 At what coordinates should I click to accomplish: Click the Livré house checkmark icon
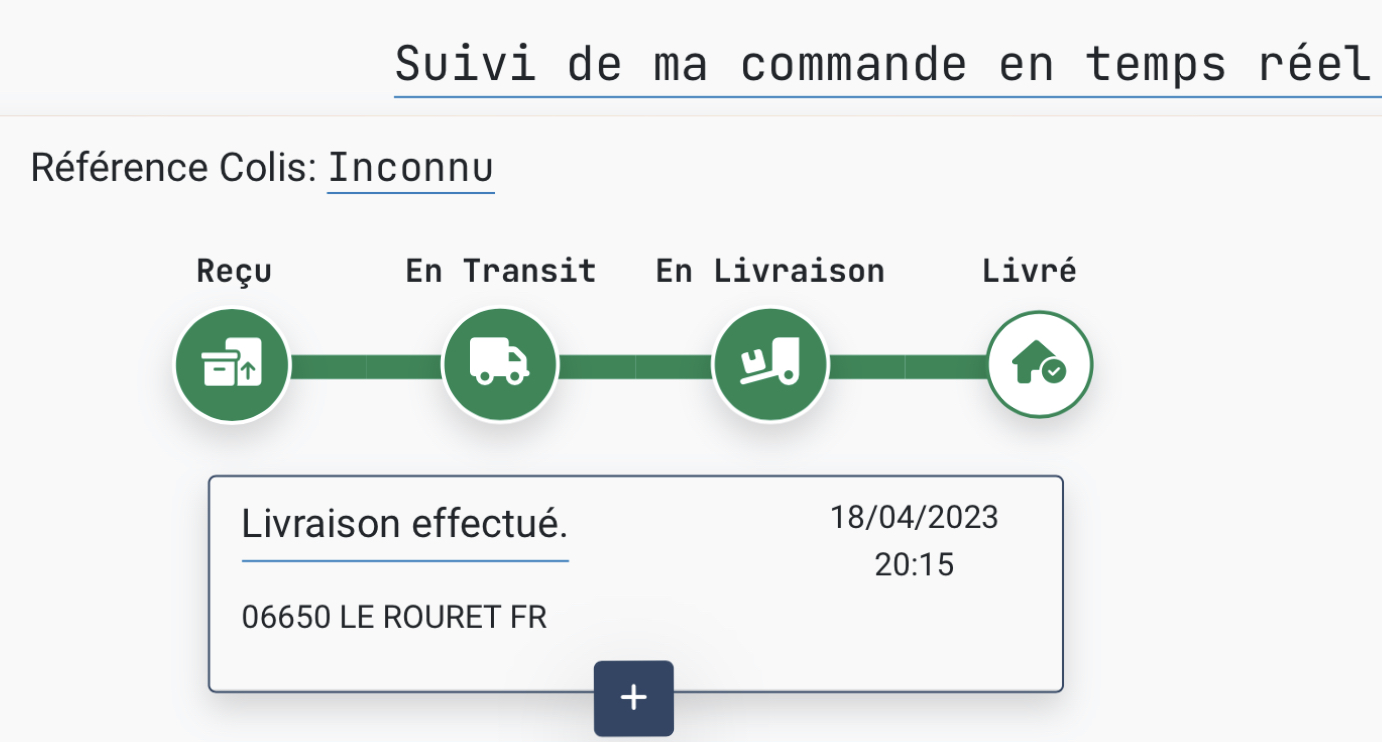pyautogui.click(x=1040, y=366)
